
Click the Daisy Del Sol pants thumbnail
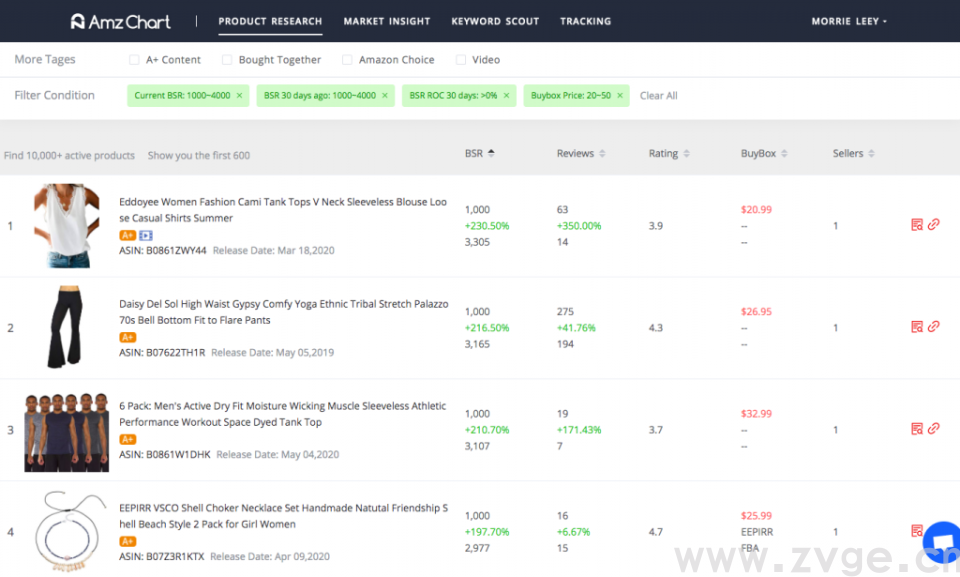click(66, 327)
